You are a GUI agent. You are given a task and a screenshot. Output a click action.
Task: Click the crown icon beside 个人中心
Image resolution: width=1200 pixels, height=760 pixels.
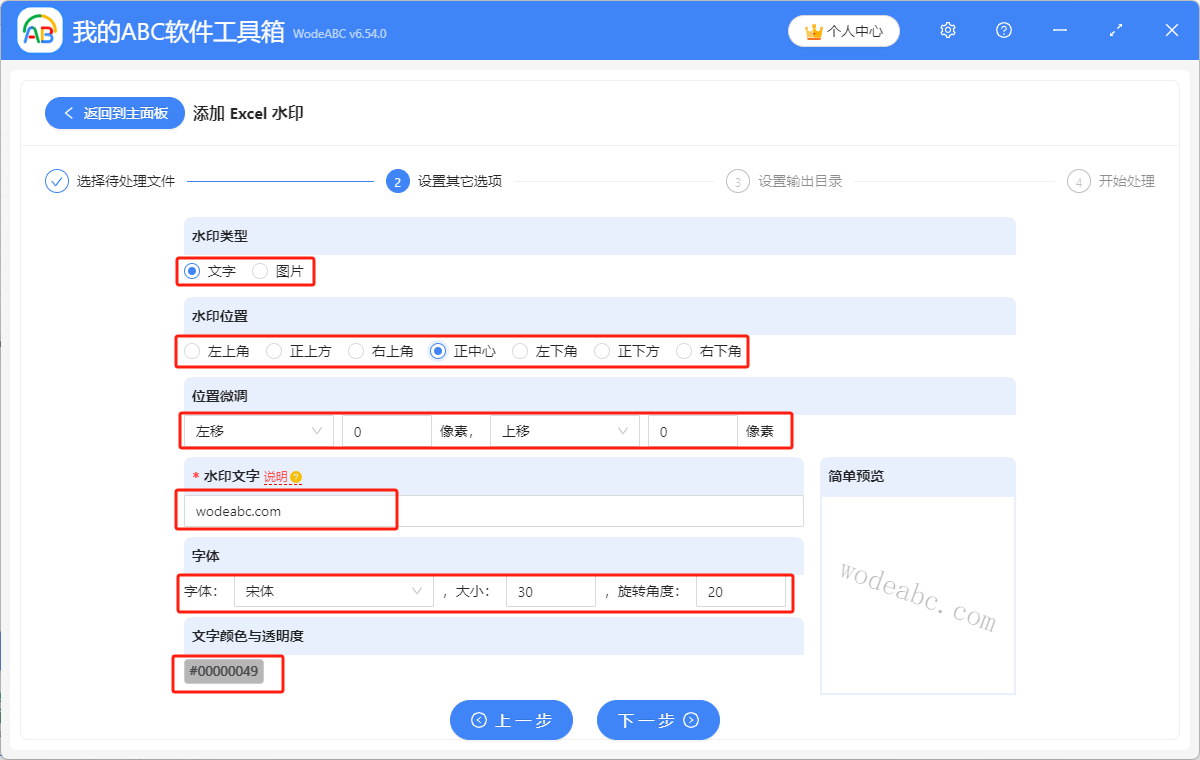point(813,31)
